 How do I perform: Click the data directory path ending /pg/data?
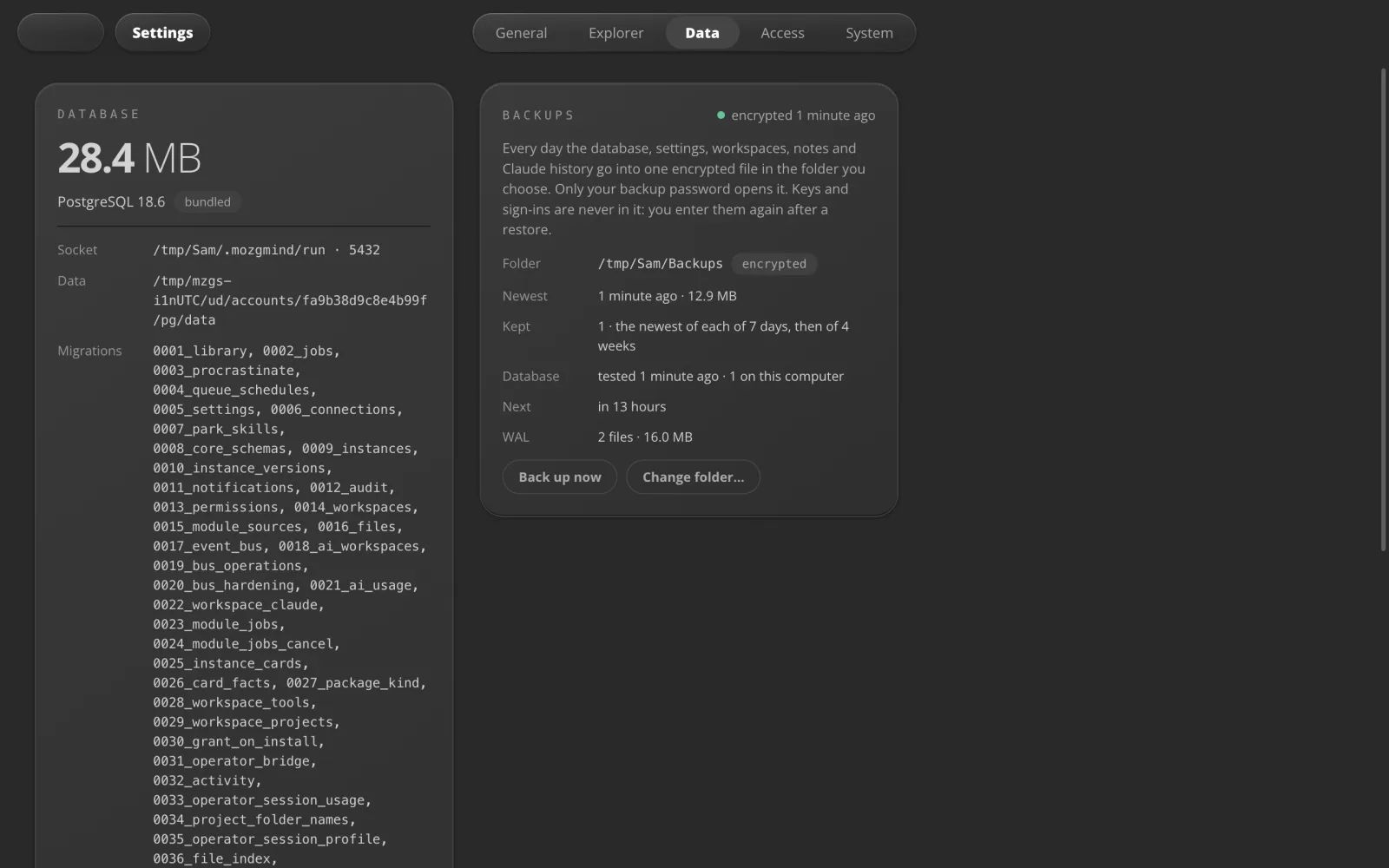coord(290,300)
